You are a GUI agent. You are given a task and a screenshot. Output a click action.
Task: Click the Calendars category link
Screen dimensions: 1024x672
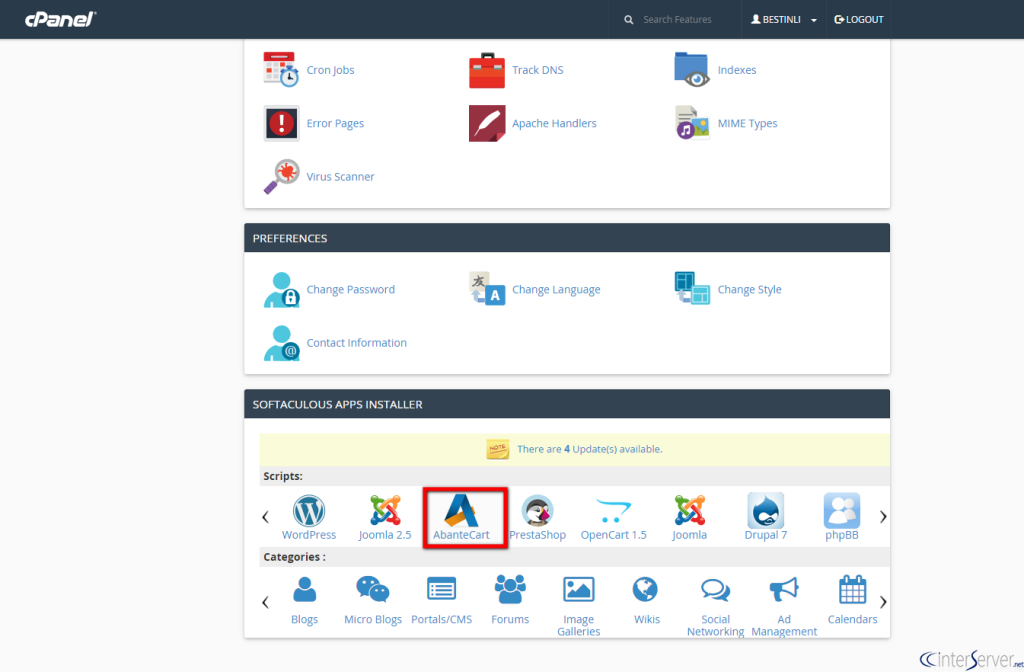852,619
